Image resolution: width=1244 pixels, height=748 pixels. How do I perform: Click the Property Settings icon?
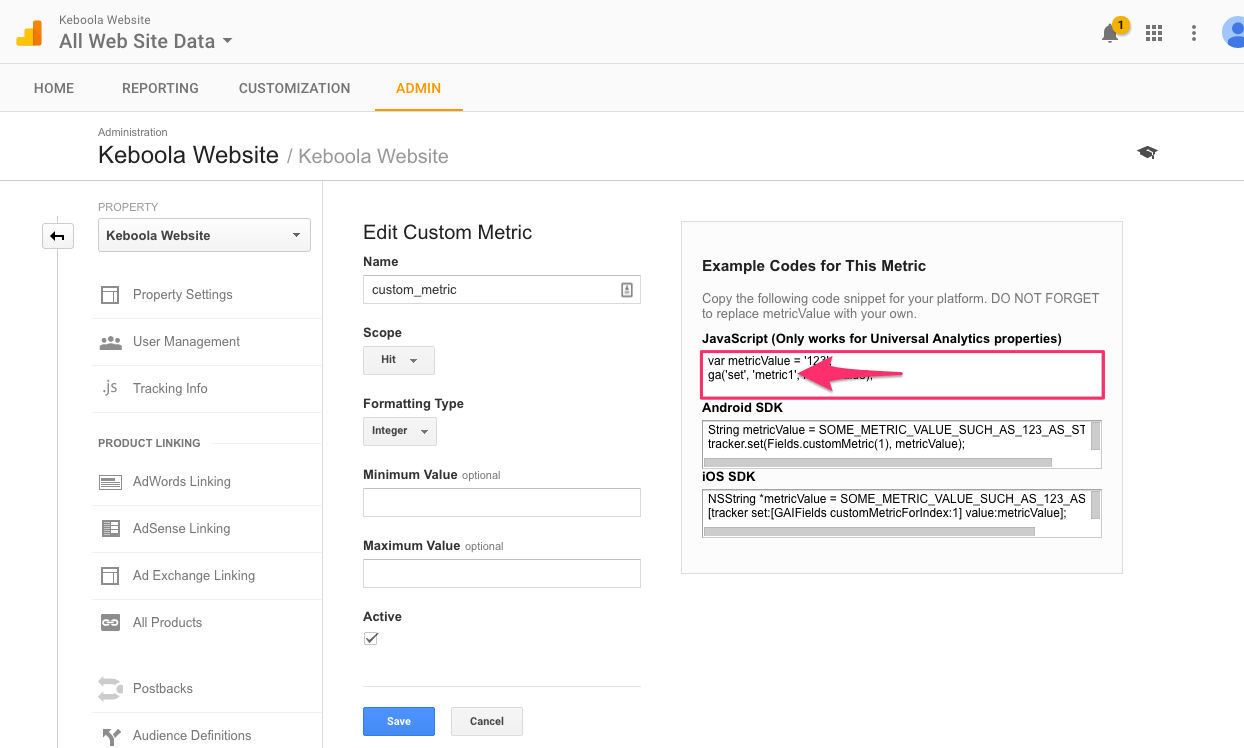(110, 295)
